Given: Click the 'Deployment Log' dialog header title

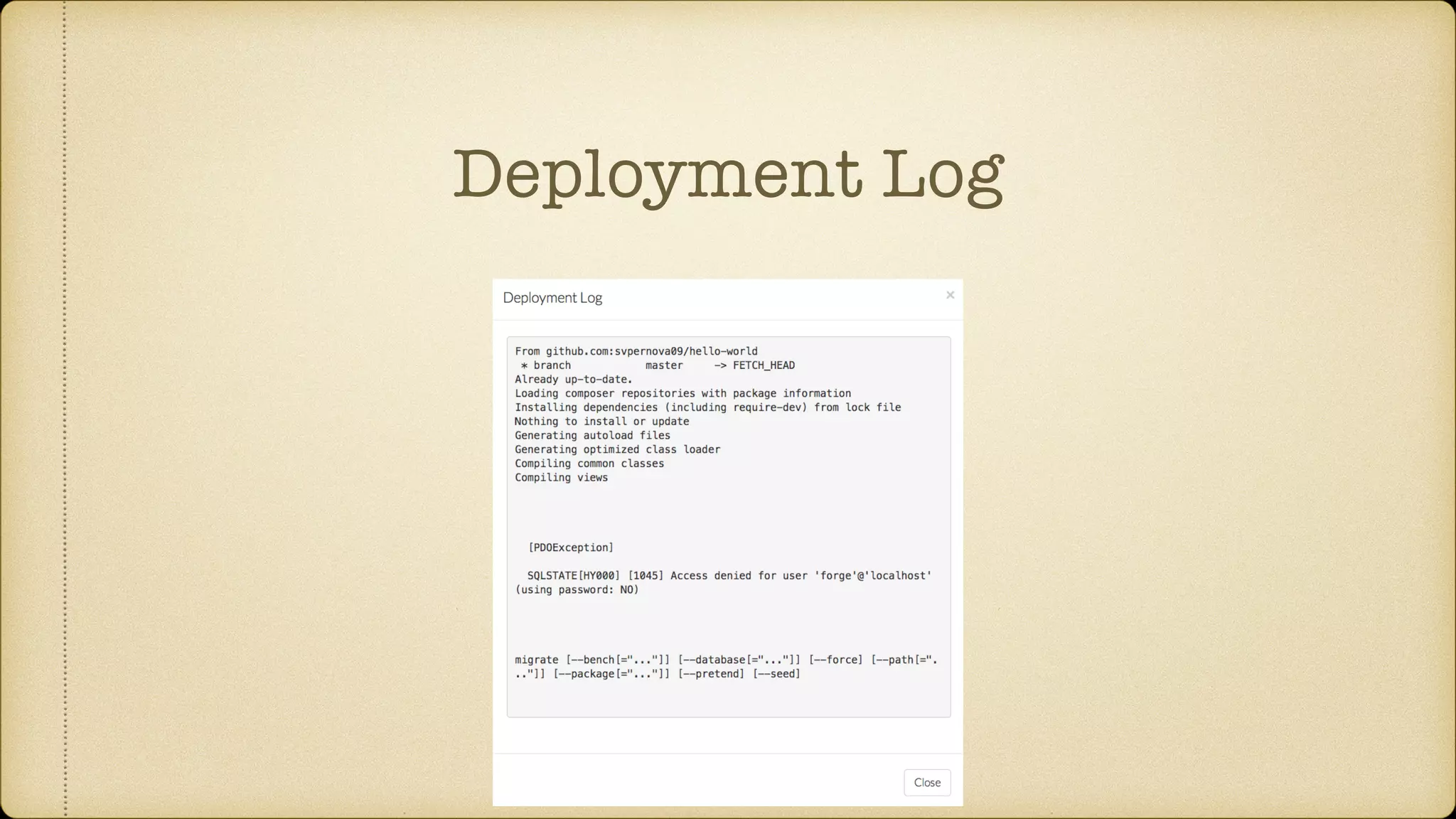Looking at the screenshot, I should 552,298.
